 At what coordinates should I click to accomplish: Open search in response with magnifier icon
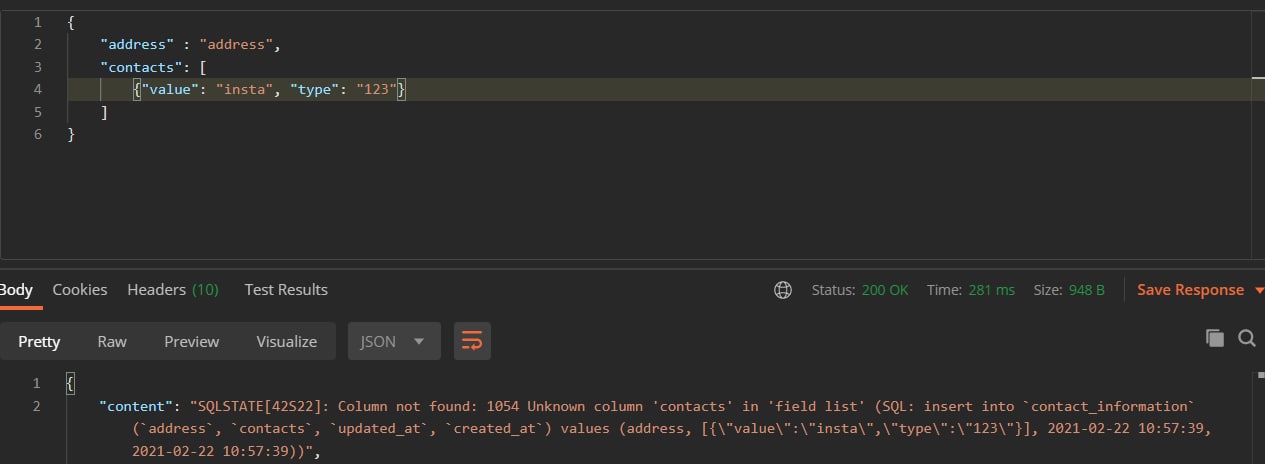click(1247, 338)
